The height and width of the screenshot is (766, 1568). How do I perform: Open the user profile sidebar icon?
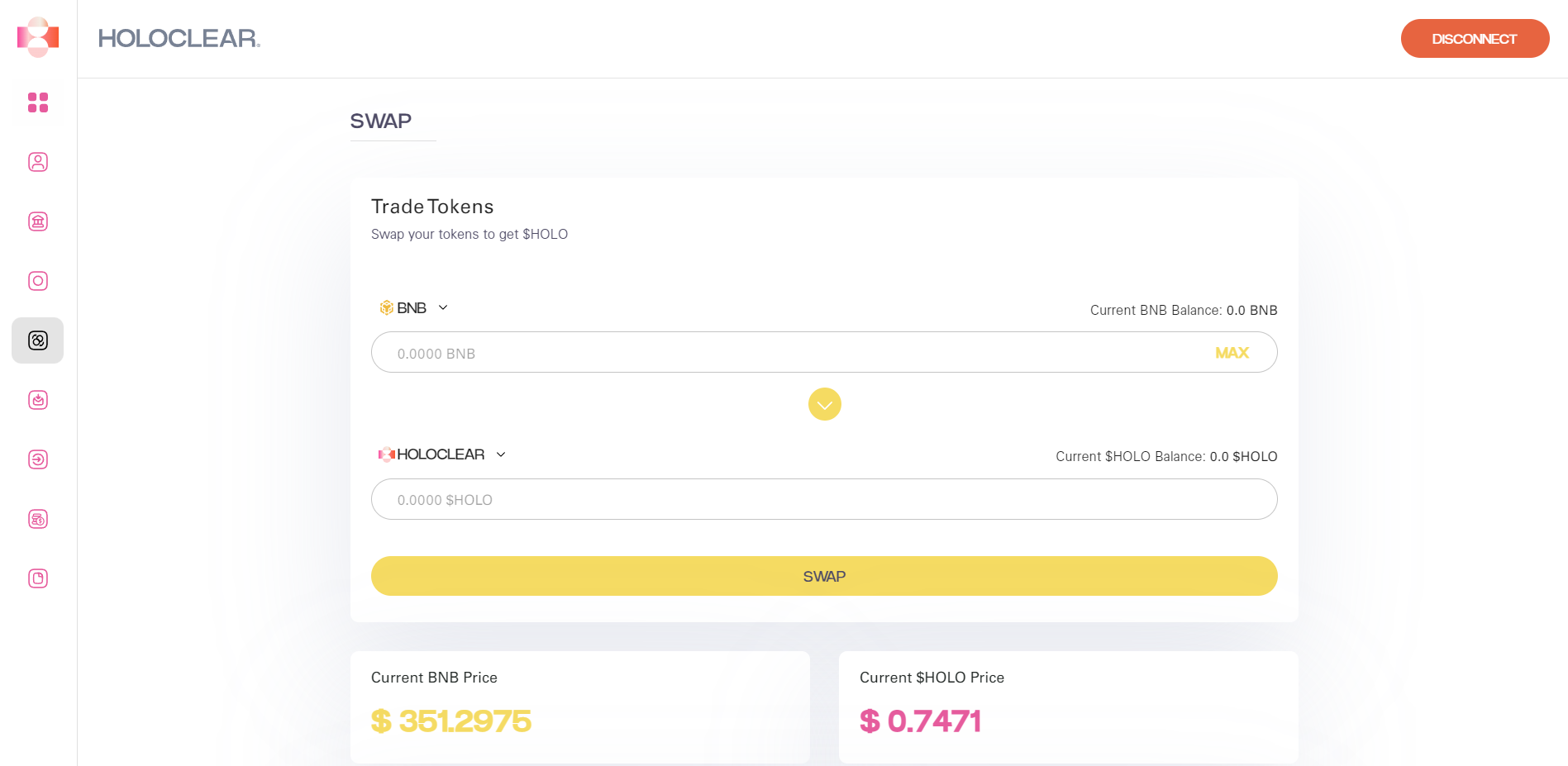38,162
